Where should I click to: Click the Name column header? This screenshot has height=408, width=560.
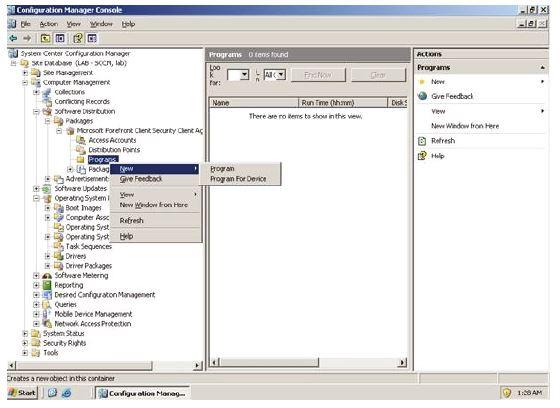pyautogui.click(x=254, y=103)
